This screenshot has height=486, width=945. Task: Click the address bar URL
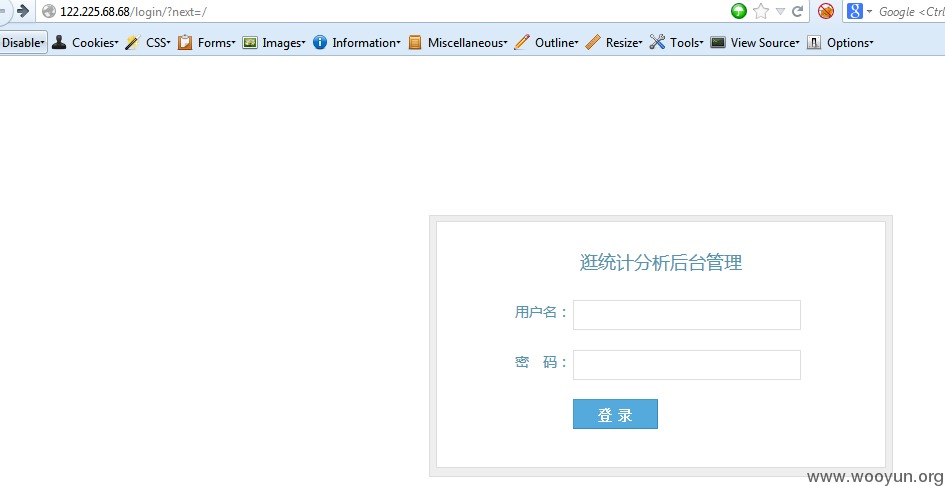(x=133, y=11)
